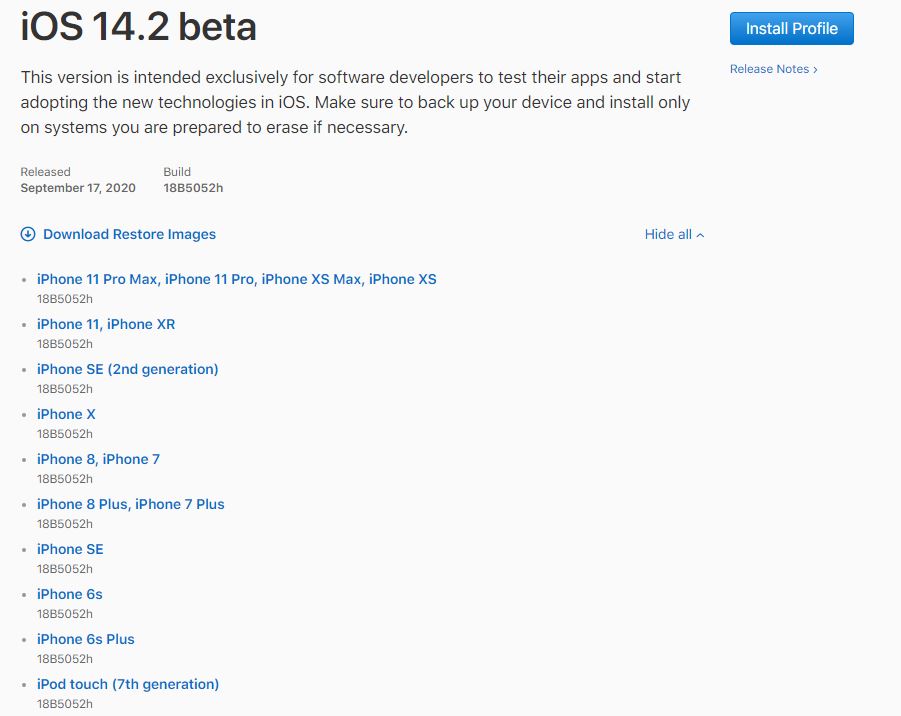Click the Hide all chevron arrow
This screenshot has height=716, width=901.
[x=700, y=236]
